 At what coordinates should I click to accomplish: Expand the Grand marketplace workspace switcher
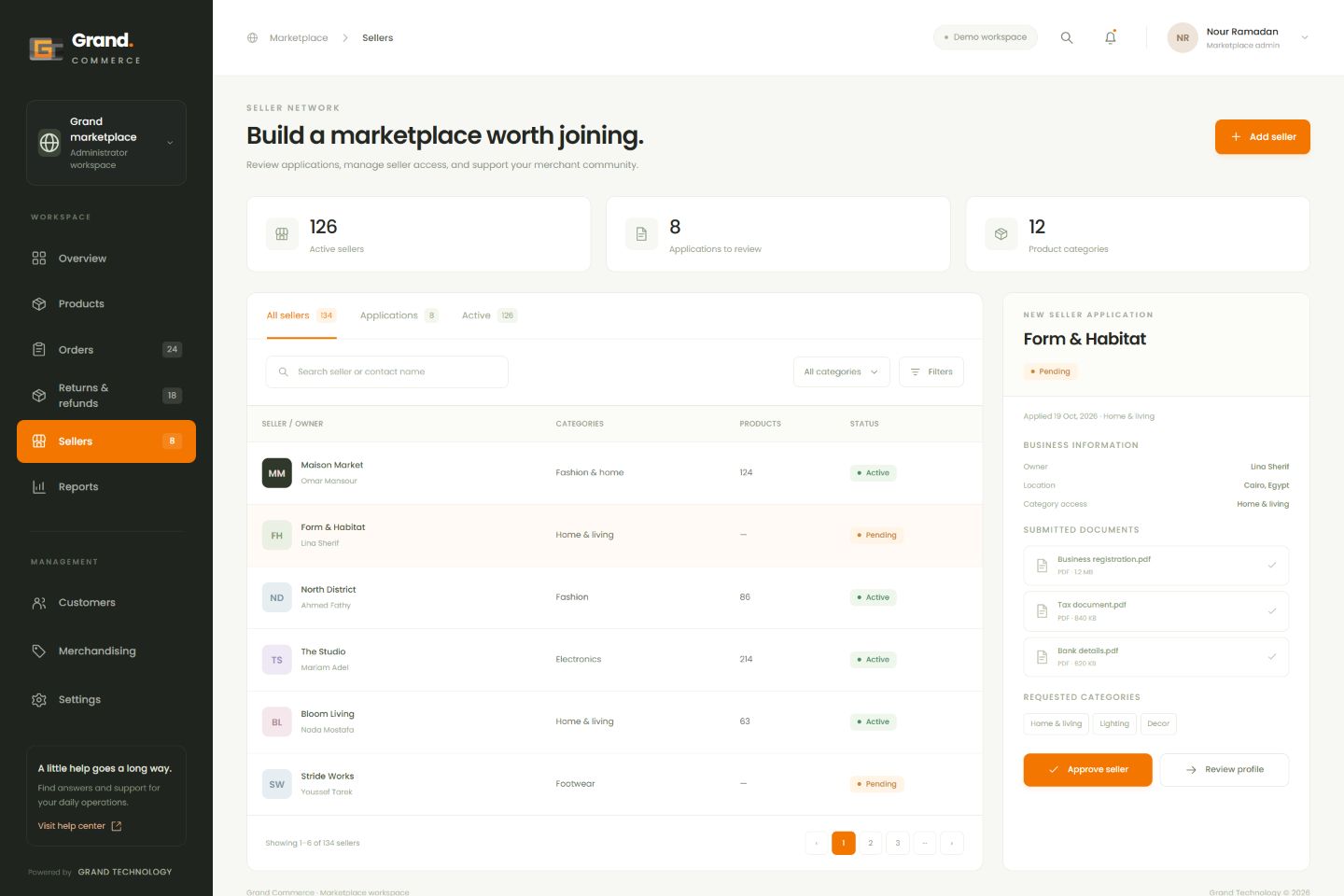click(x=106, y=143)
